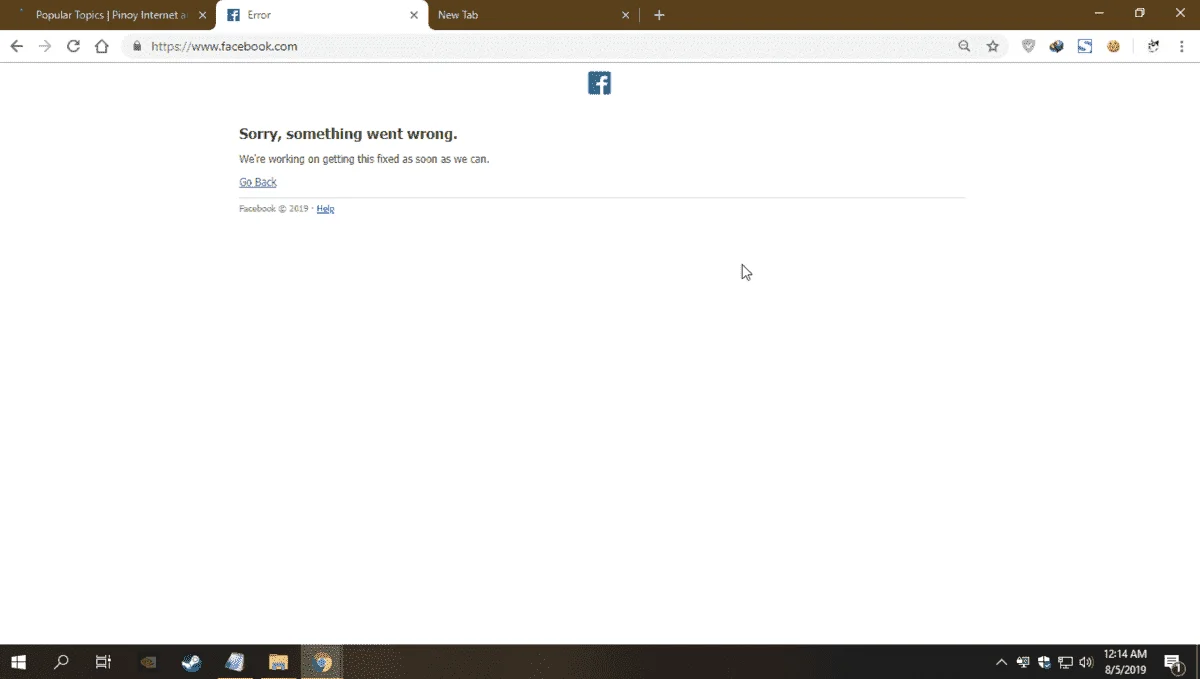Click the volume speaker tray icon

(1087, 662)
